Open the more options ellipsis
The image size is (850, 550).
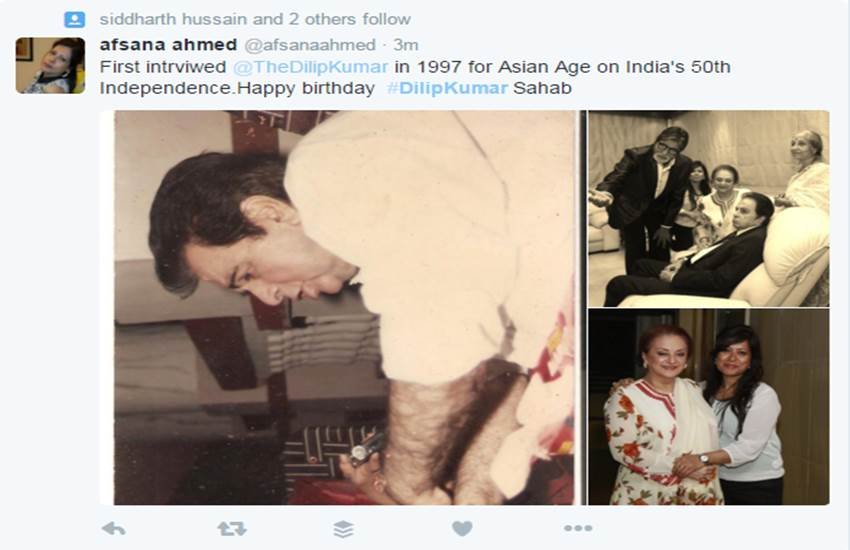pos(578,528)
